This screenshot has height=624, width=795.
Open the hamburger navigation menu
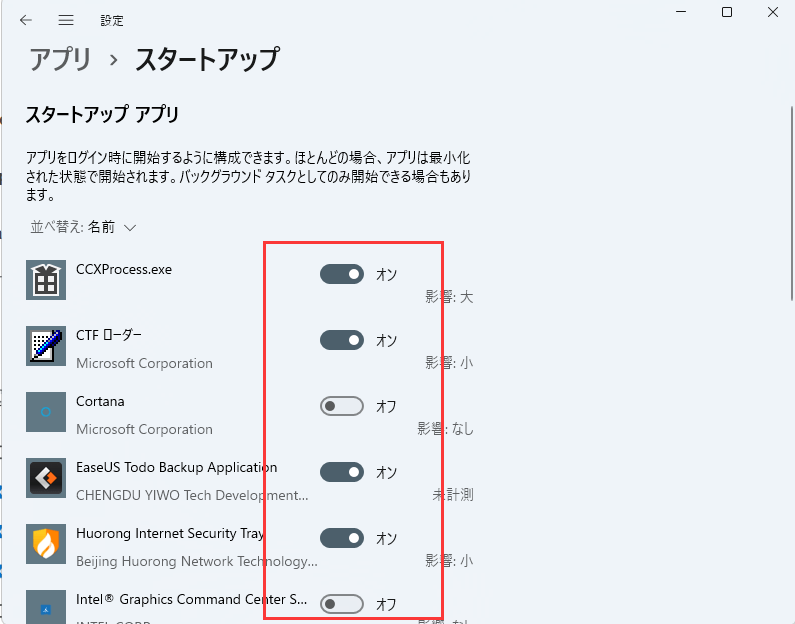(x=66, y=20)
